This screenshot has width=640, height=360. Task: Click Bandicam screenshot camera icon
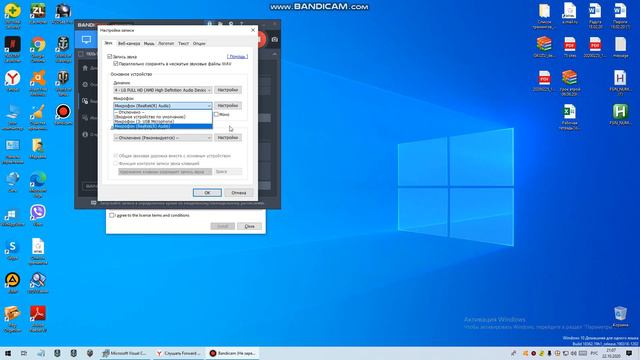[274, 40]
